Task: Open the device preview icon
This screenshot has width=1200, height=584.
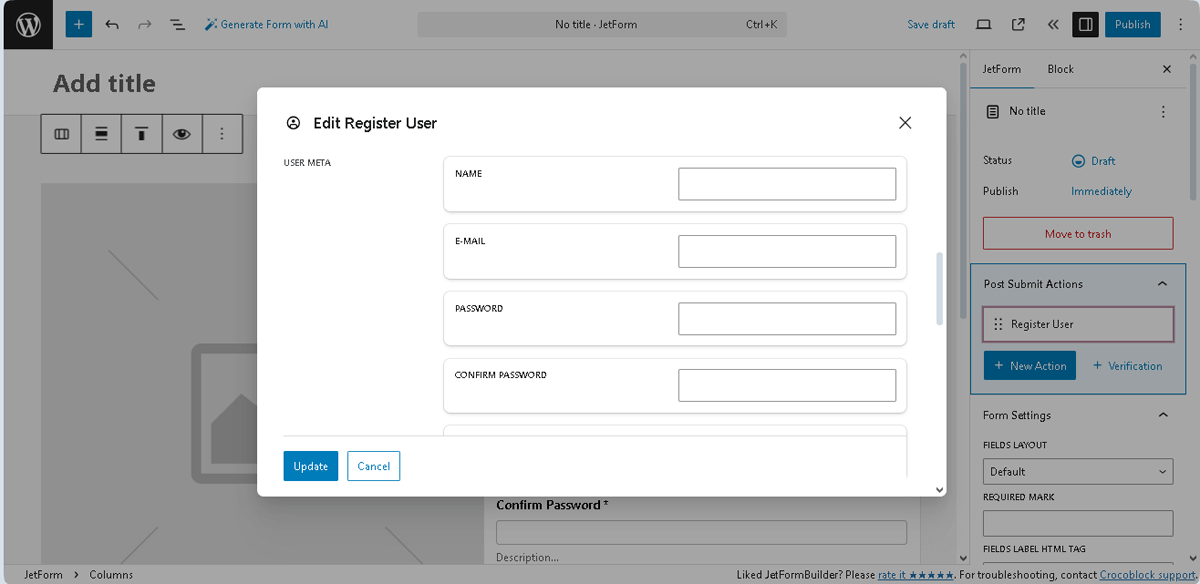Action: pyautogui.click(x=984, y=24)
